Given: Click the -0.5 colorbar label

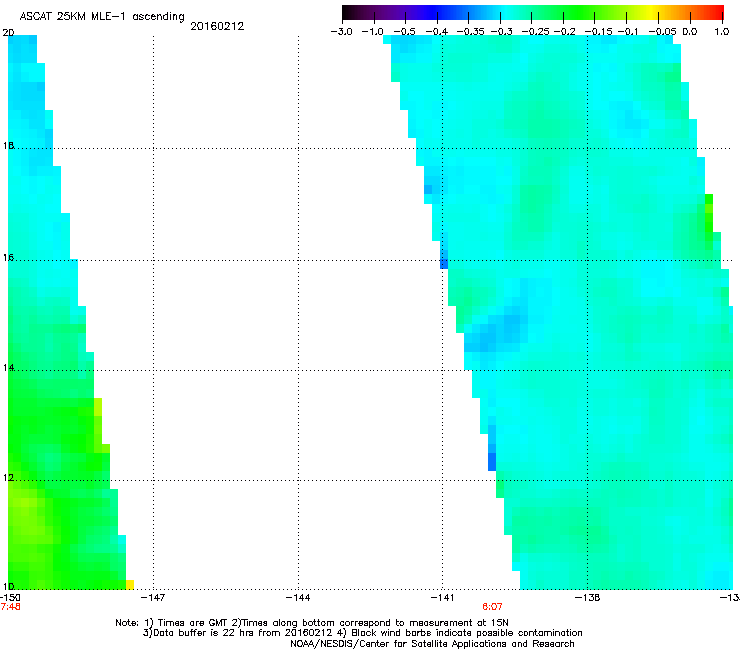Looking at the screenshot, I should point(404,32).
